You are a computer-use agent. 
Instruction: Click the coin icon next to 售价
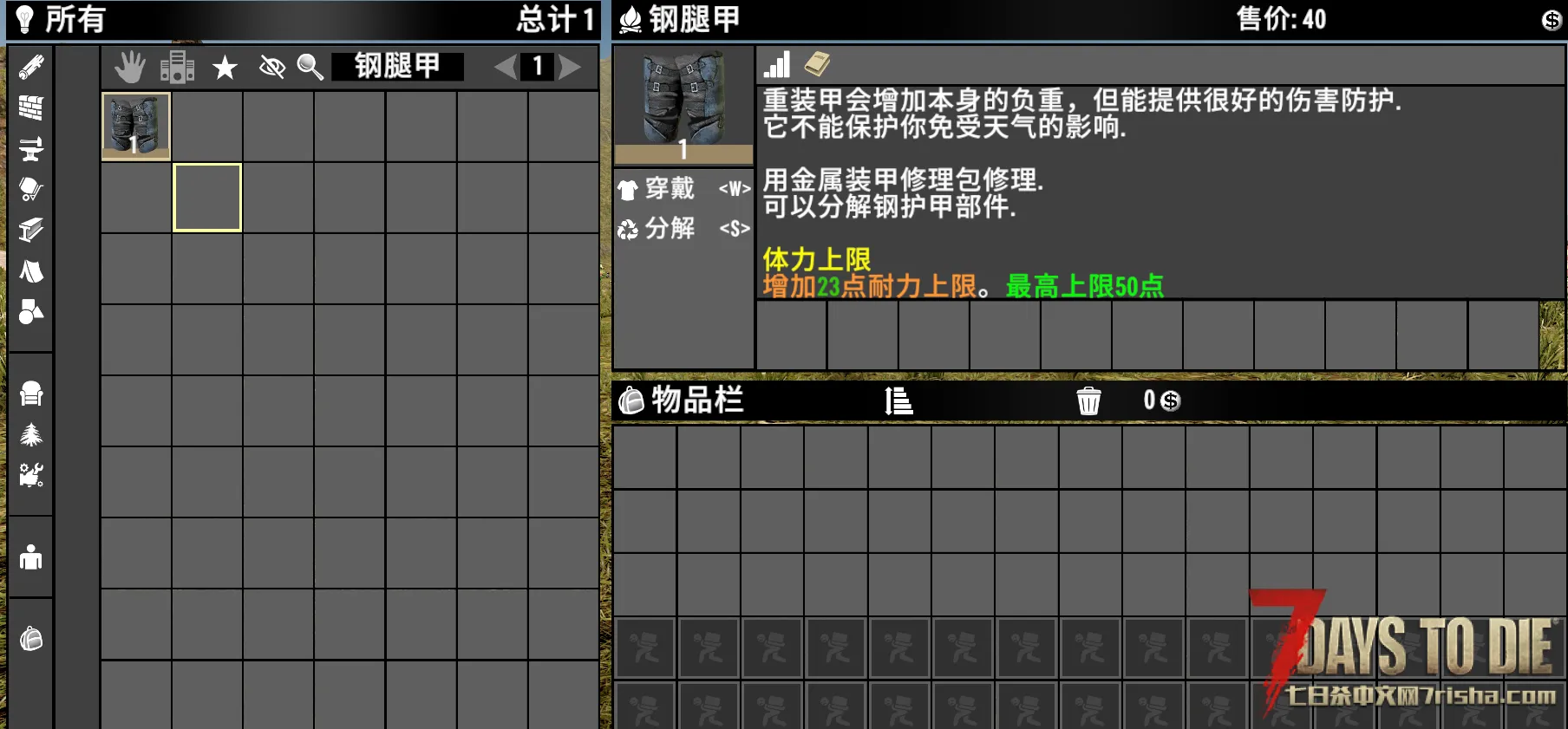tap(1552, 20)
